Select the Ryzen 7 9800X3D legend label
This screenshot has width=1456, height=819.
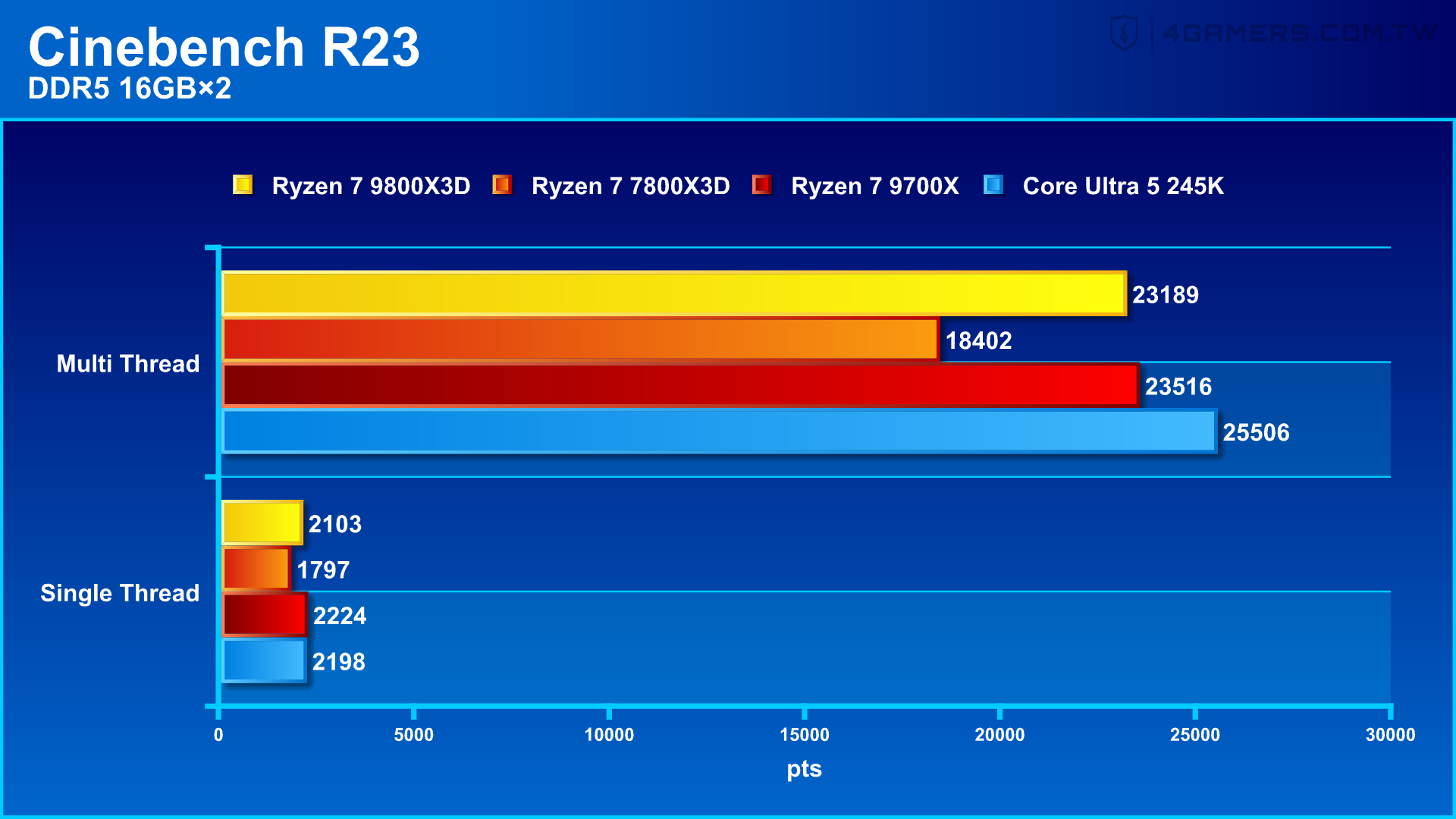pos(371,186)
